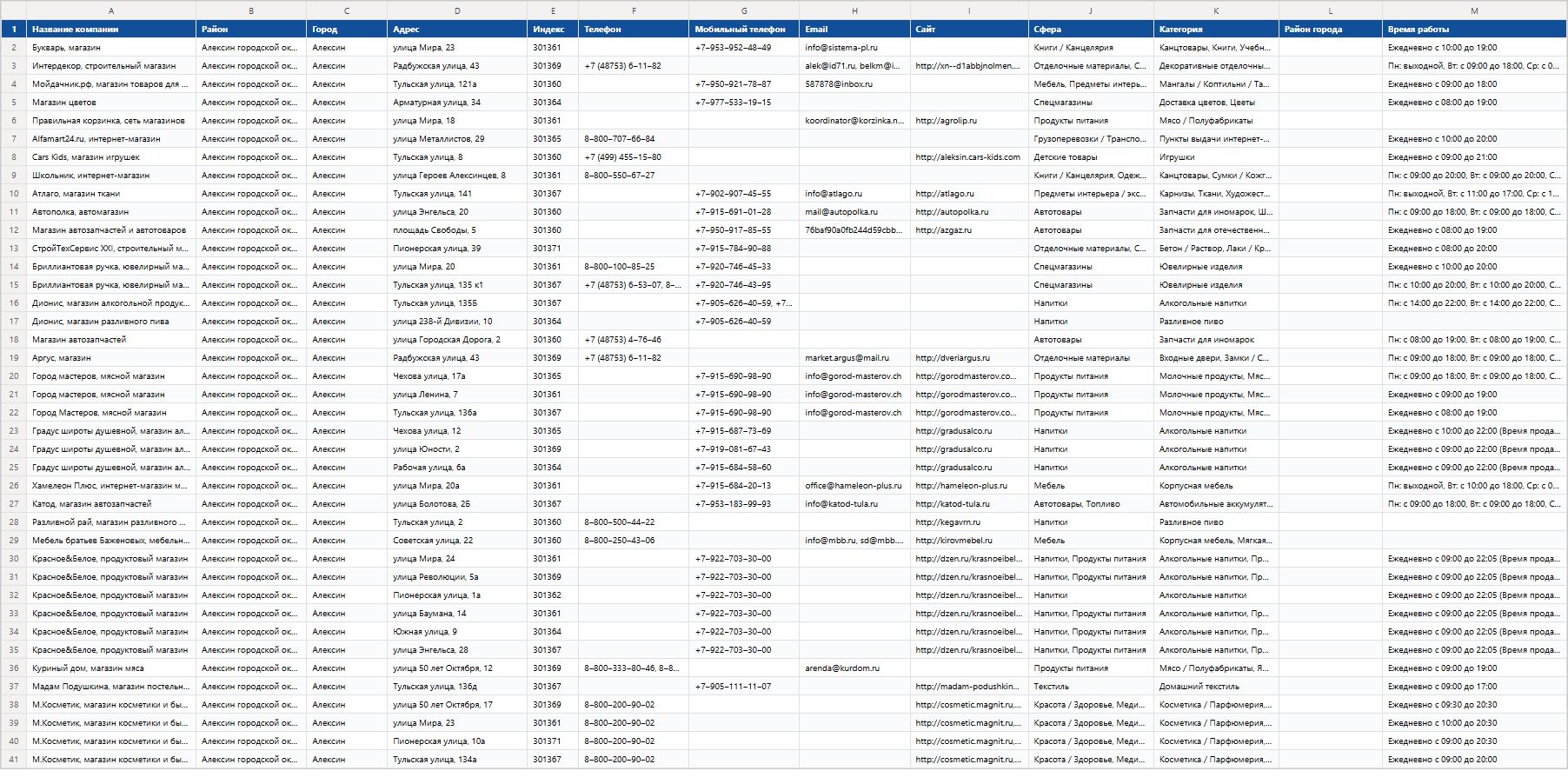Click the 'Сфера' header cell
The width and height of the screenshot is (1568, 784).
point(1091,30)
